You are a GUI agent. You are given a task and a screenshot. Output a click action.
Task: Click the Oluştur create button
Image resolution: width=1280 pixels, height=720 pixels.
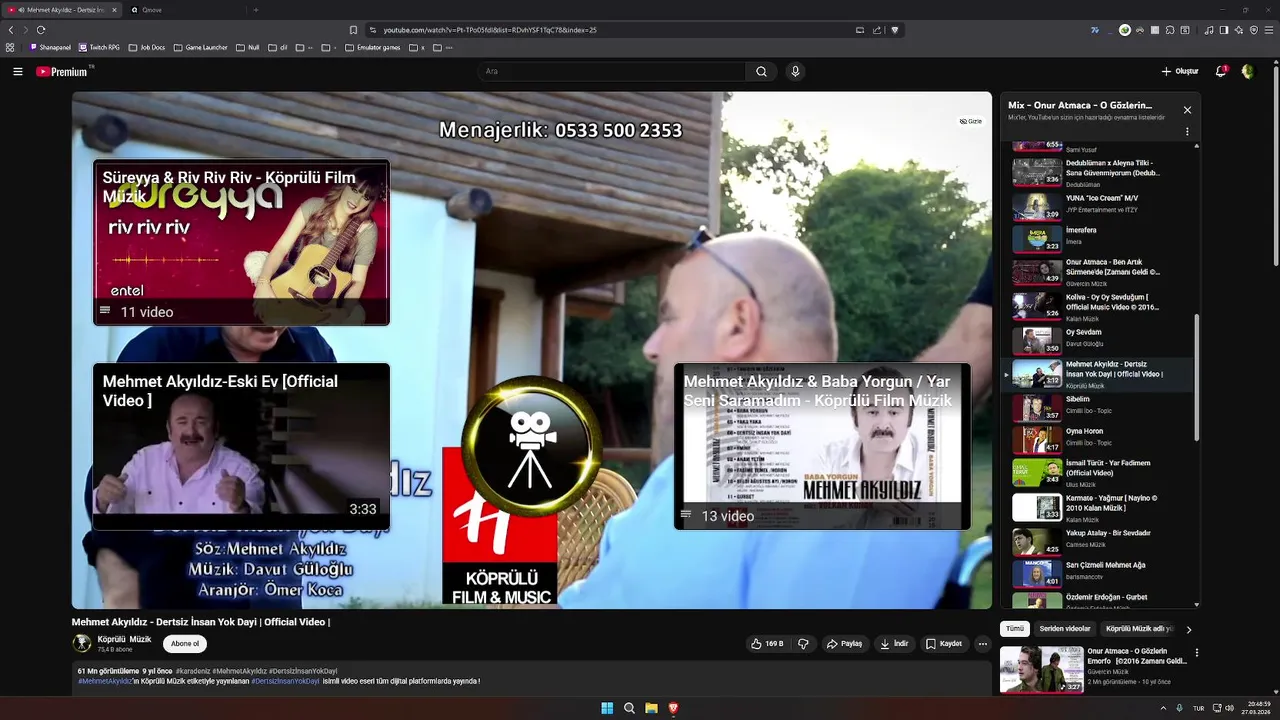[1180, 72]
